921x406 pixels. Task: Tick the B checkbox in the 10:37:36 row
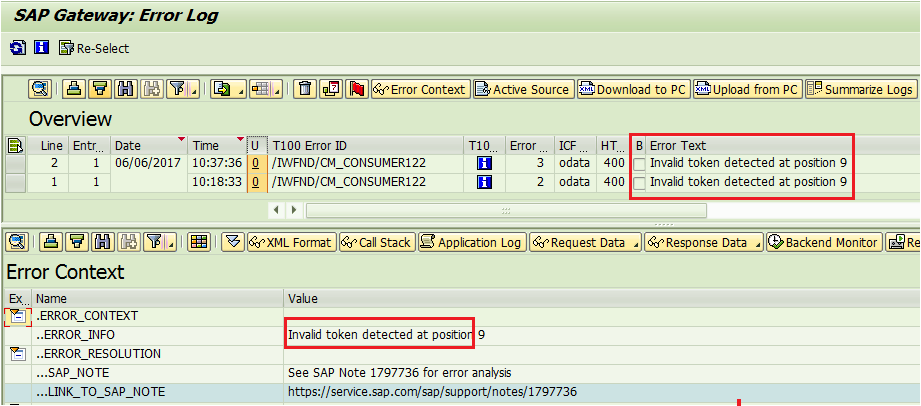pyautogui.click(x=639, y=165)
